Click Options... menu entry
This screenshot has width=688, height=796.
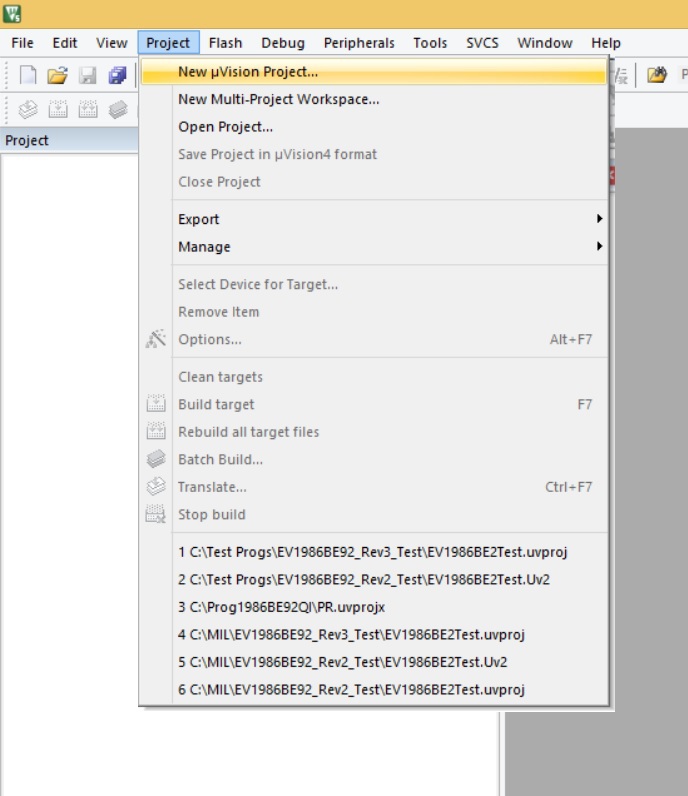374,339
